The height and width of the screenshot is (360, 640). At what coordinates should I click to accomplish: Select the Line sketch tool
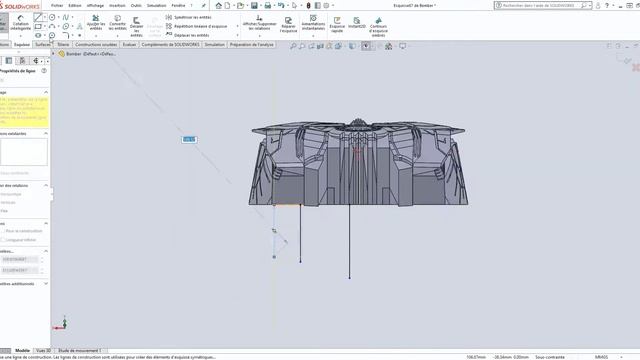[x=38, y=17]
